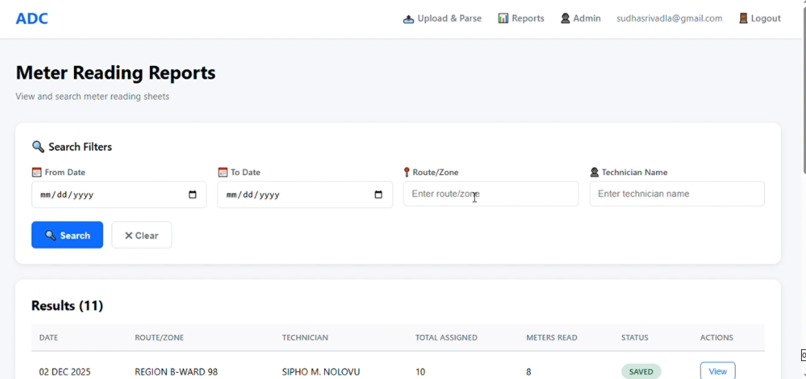Click the magnifier icon next to Search Filters

coord(38,147)
